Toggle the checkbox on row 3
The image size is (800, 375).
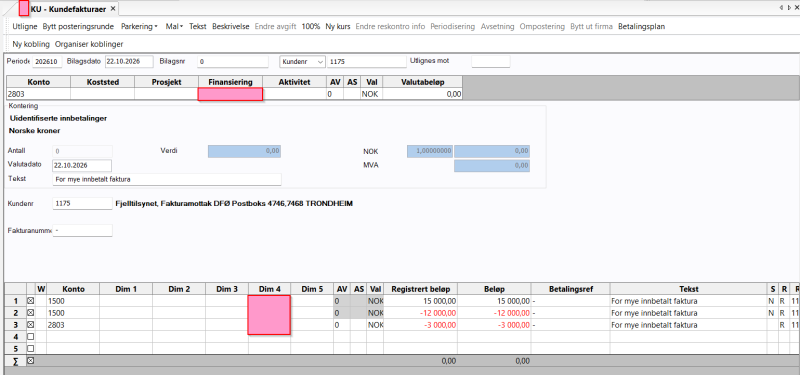coord(30,325)
